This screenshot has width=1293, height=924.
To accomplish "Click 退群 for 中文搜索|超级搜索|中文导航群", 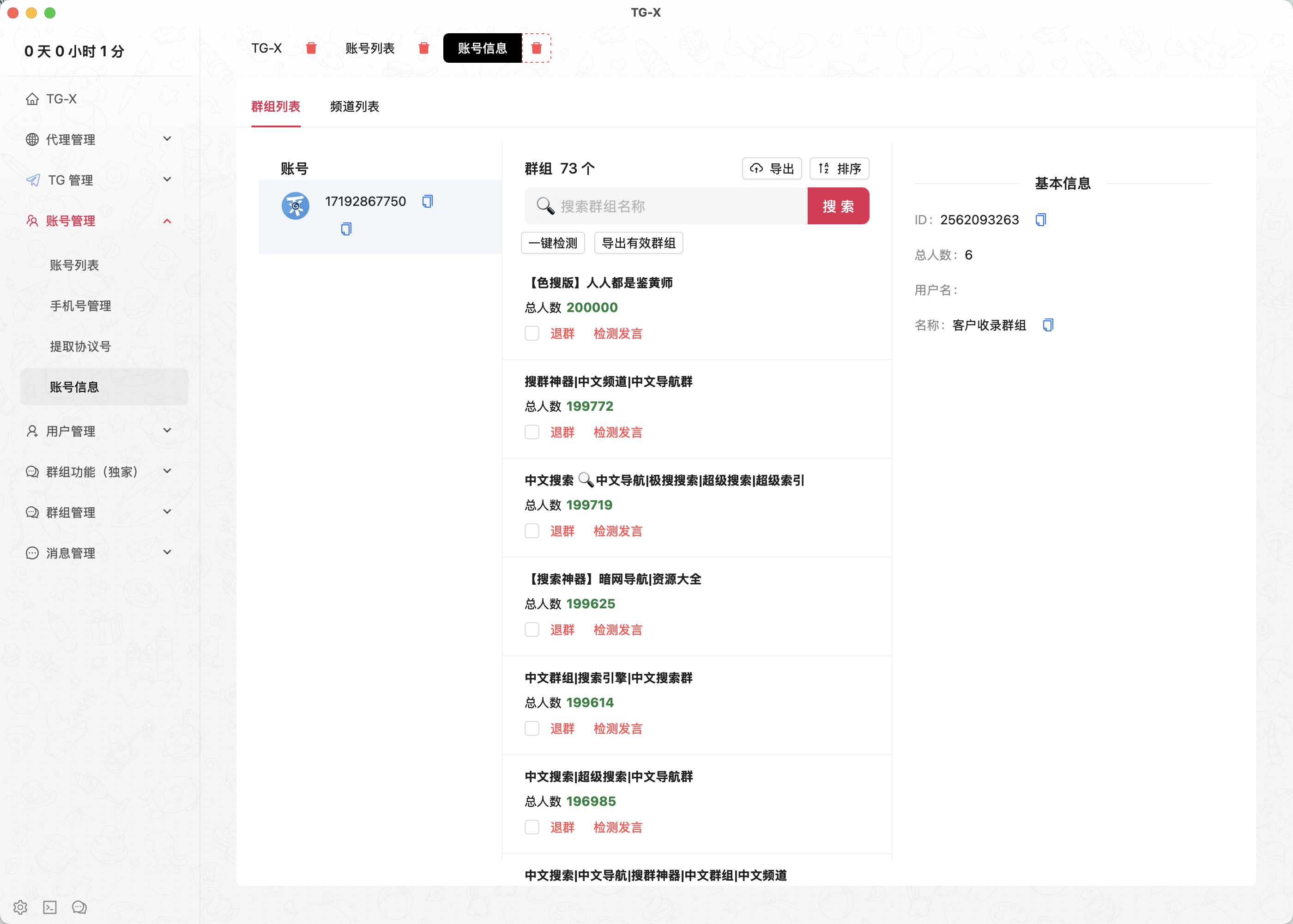I will (x=562, y=827).
